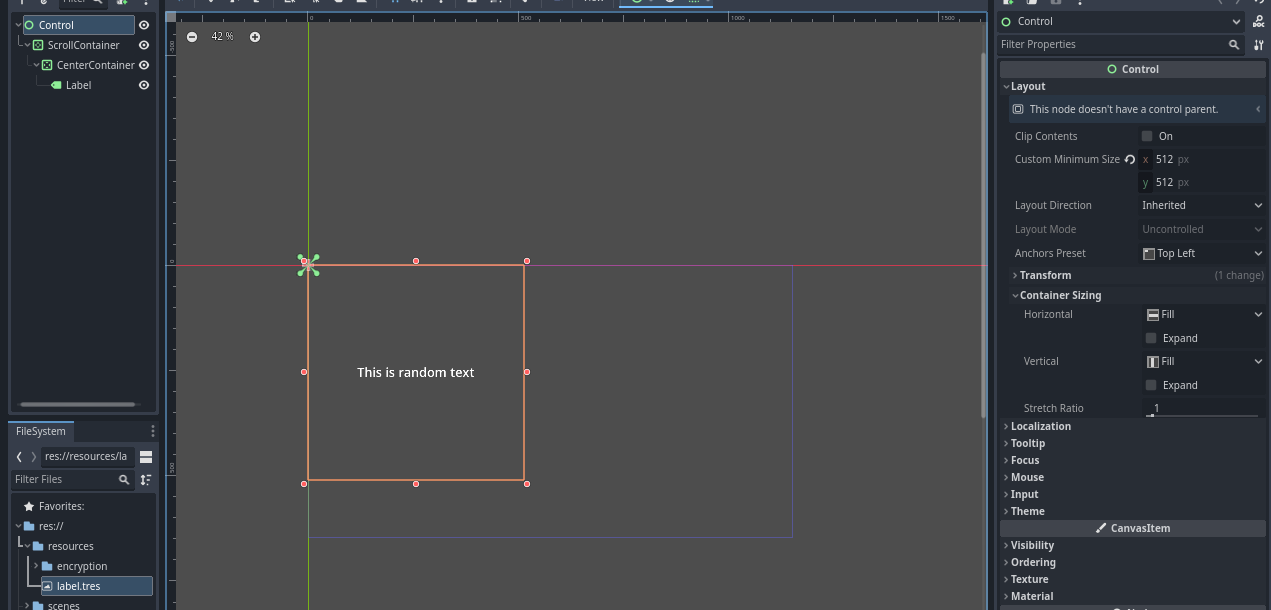Open FileSystem dock three-dot options menu

[x=153, y=431]
